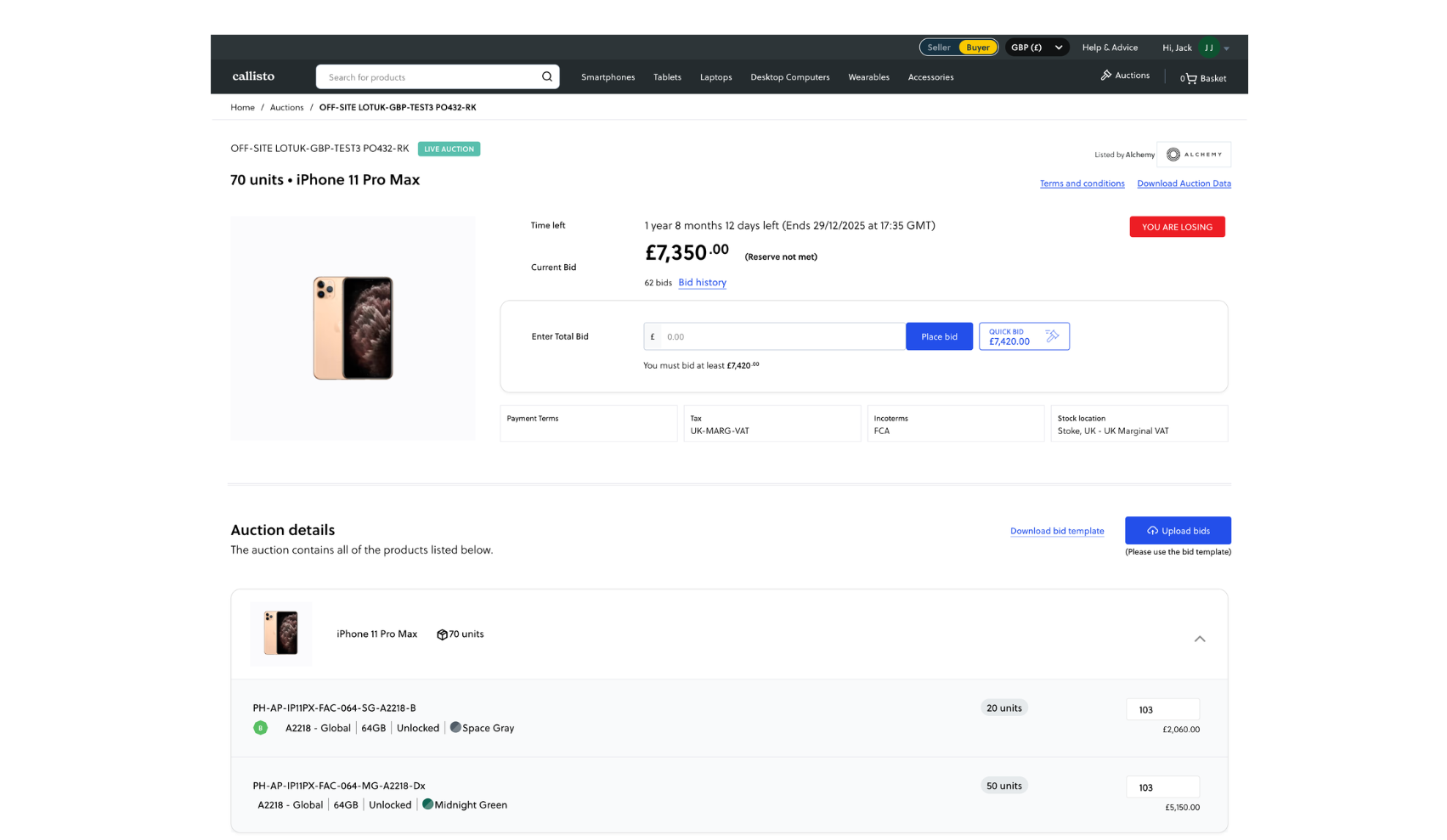This screenshot has height=840, width=1447.
Task: Click the Stock location Stoke, UK box
Action: [x=1139, y=424]
